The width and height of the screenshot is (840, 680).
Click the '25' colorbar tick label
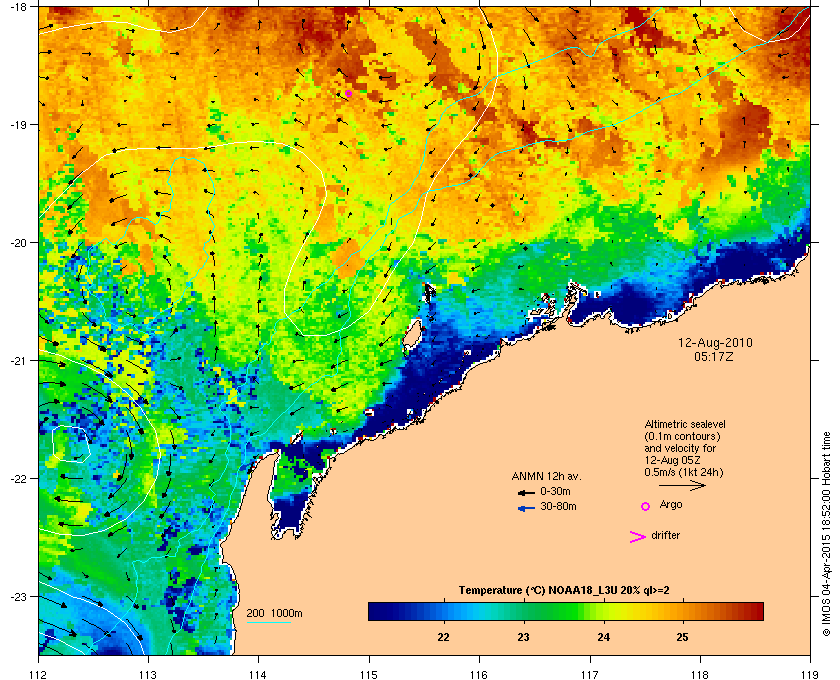point(682,637)
